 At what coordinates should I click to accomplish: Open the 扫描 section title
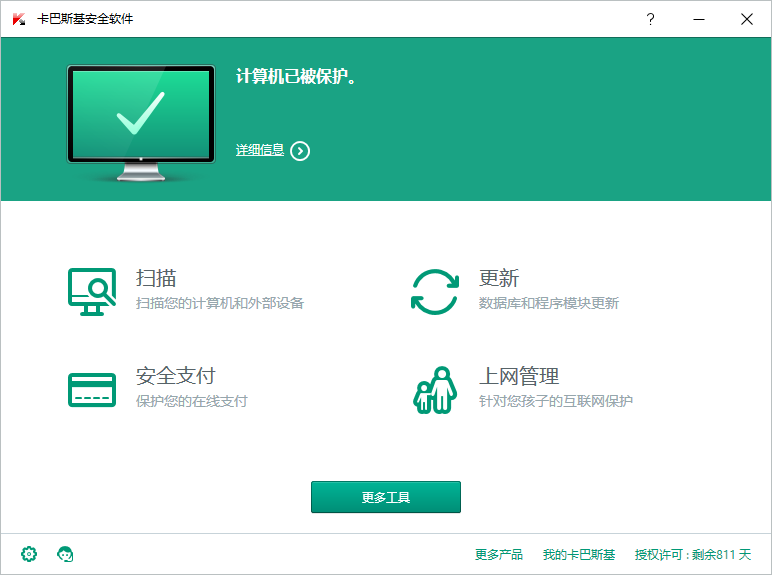[x=156, y=278]
